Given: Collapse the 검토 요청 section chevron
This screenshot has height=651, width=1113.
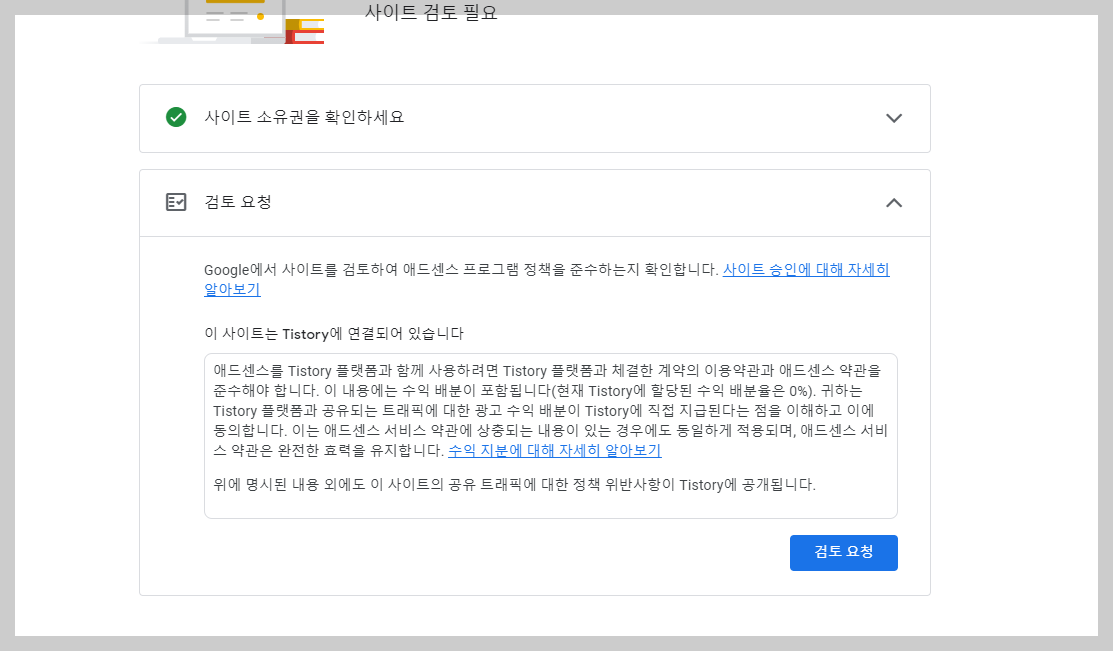Looking at the screenshot, I should point(894,203).
